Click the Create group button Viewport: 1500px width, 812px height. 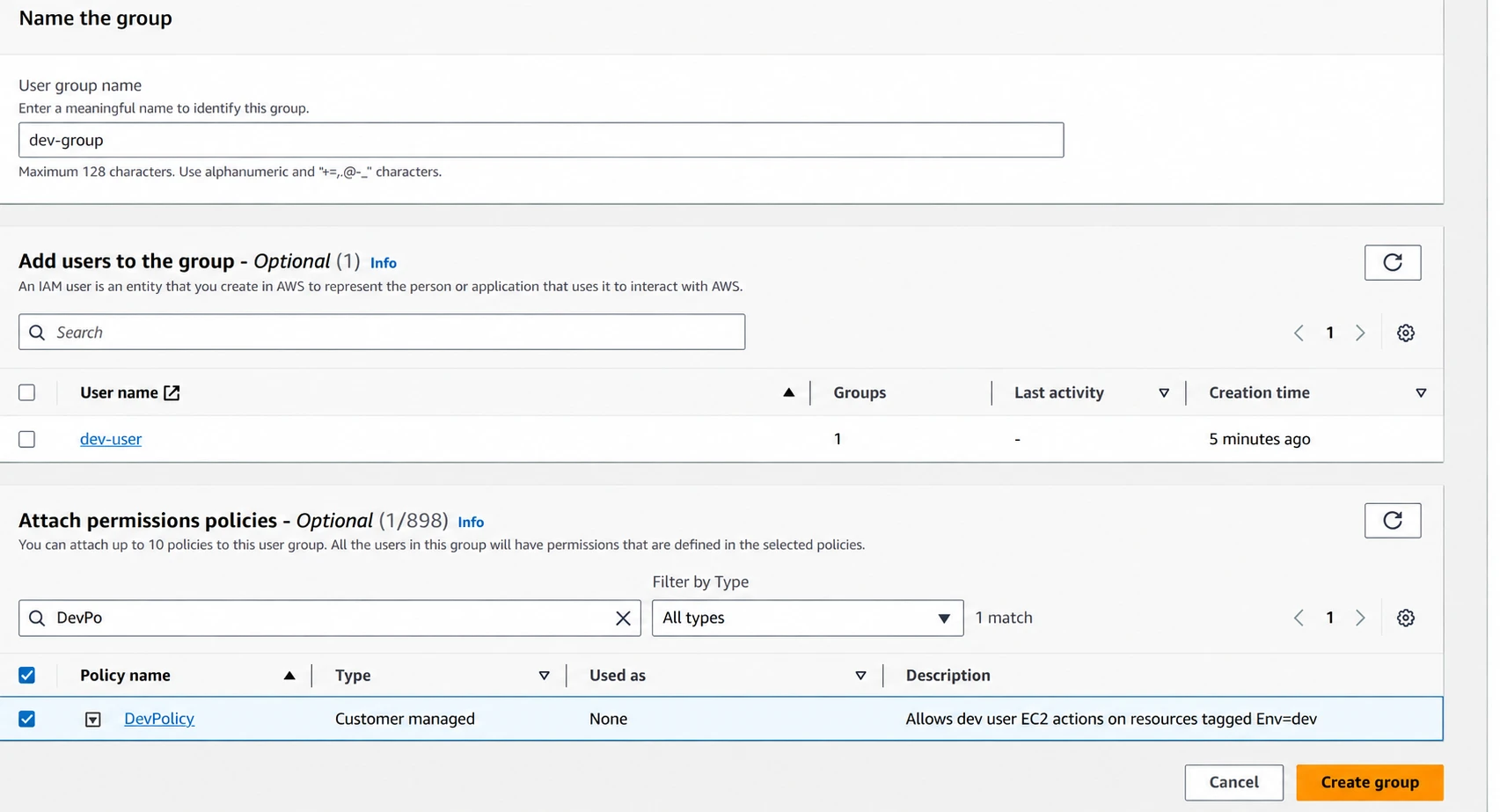coord(1370,782)
